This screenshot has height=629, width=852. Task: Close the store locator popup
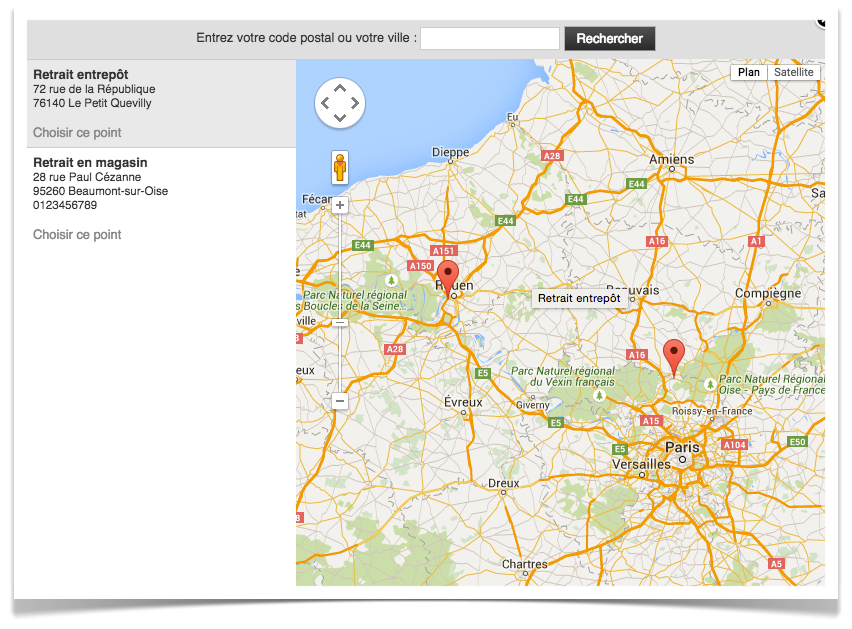pos(822,20)
